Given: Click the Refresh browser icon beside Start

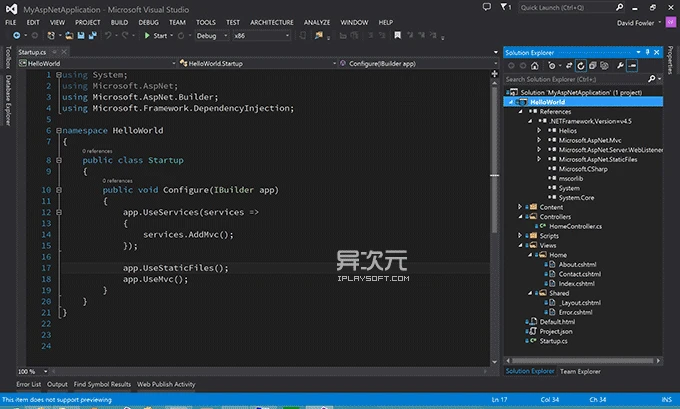Looking at the screenshot, I should pyautogui.click(x=181, y=36).
